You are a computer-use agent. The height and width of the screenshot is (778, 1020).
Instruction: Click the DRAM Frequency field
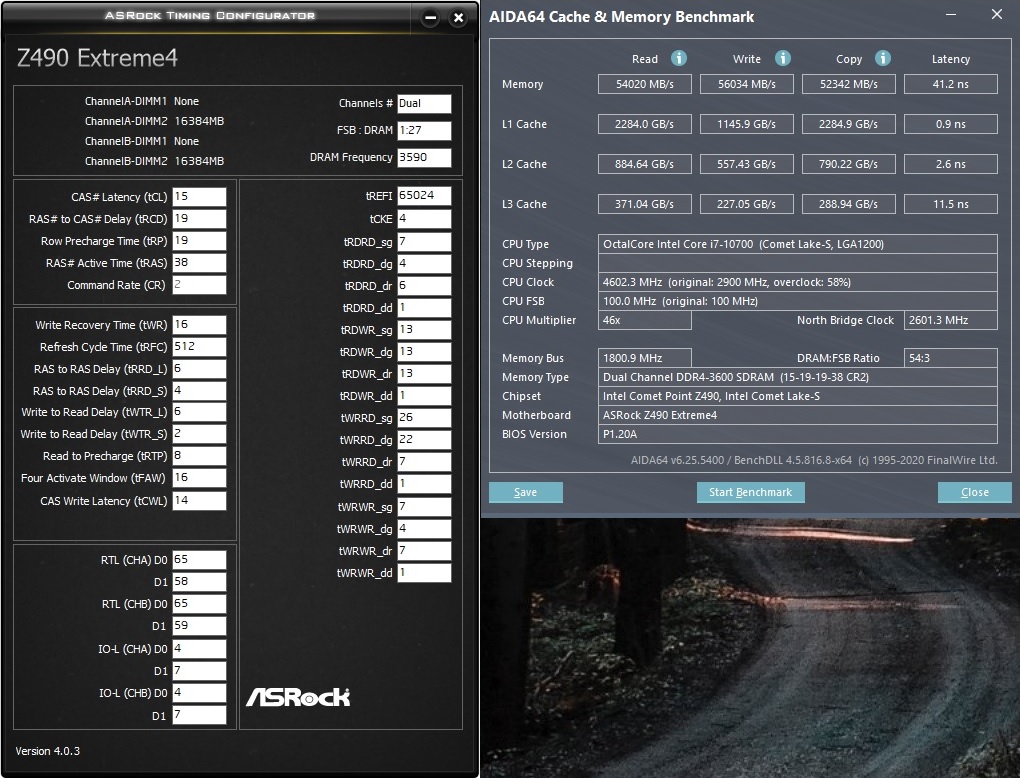(424, 157)
